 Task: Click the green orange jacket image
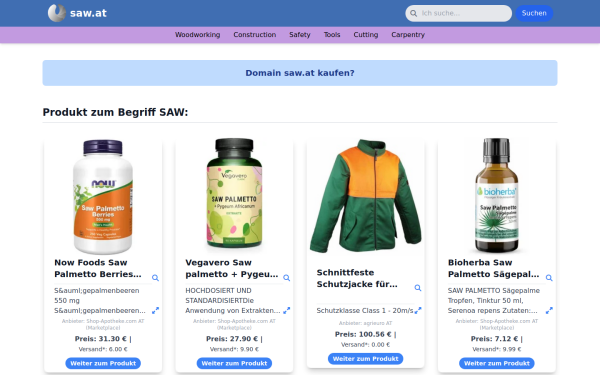[x=365, y=196]
